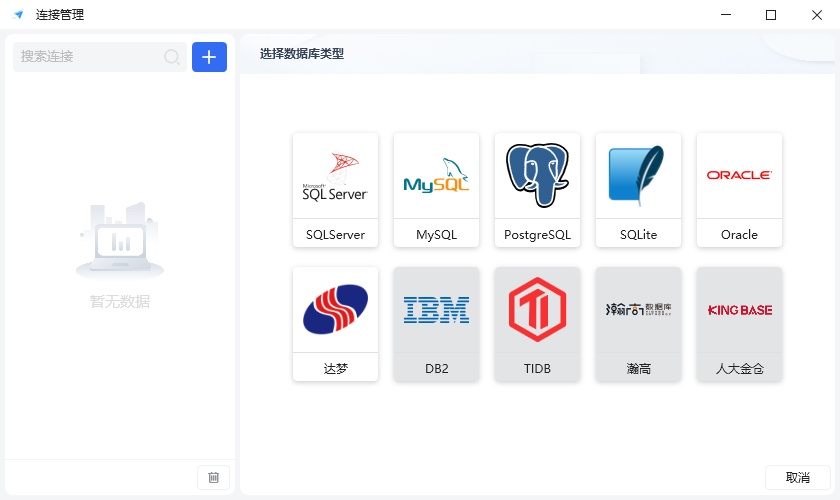The width and height of the screenshot is (840, 500).
Task: Click the PostgreSQL text label
Action: coord(537,235)
